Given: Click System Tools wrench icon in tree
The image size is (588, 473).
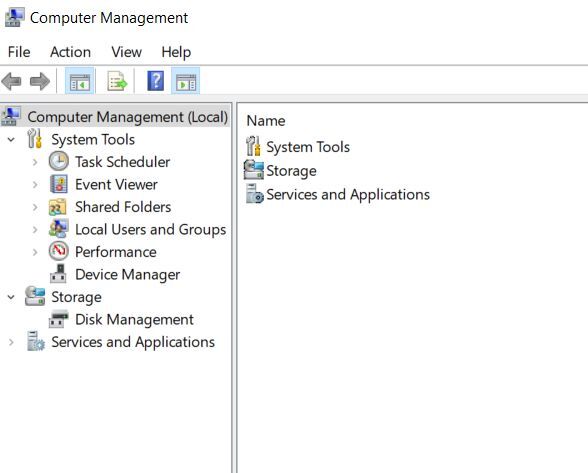Looking at the screenshot, I should coord(35,138).
